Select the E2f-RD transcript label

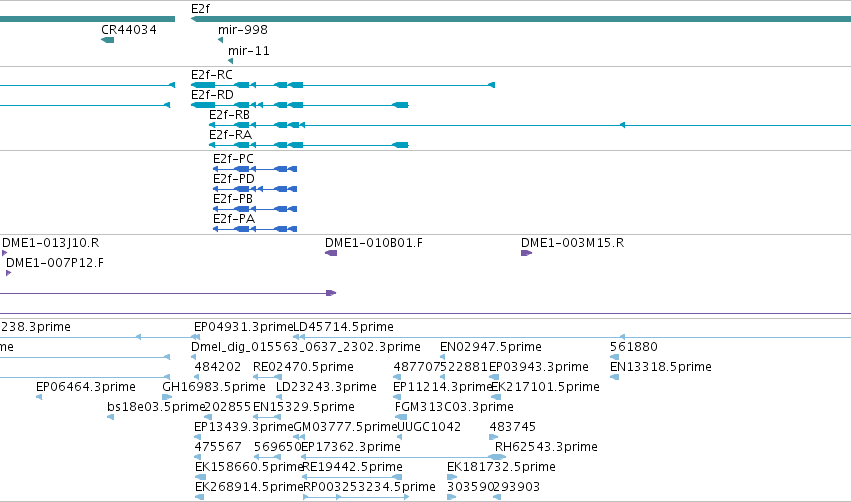212,95
